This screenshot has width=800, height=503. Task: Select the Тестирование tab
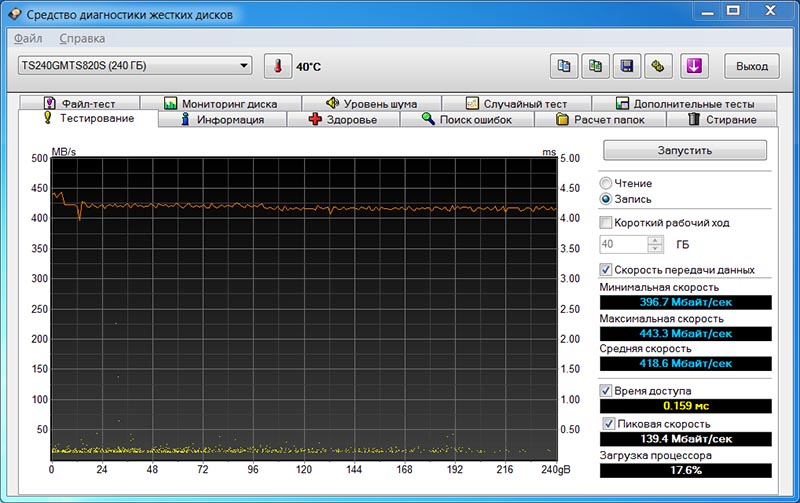point(88,118)
